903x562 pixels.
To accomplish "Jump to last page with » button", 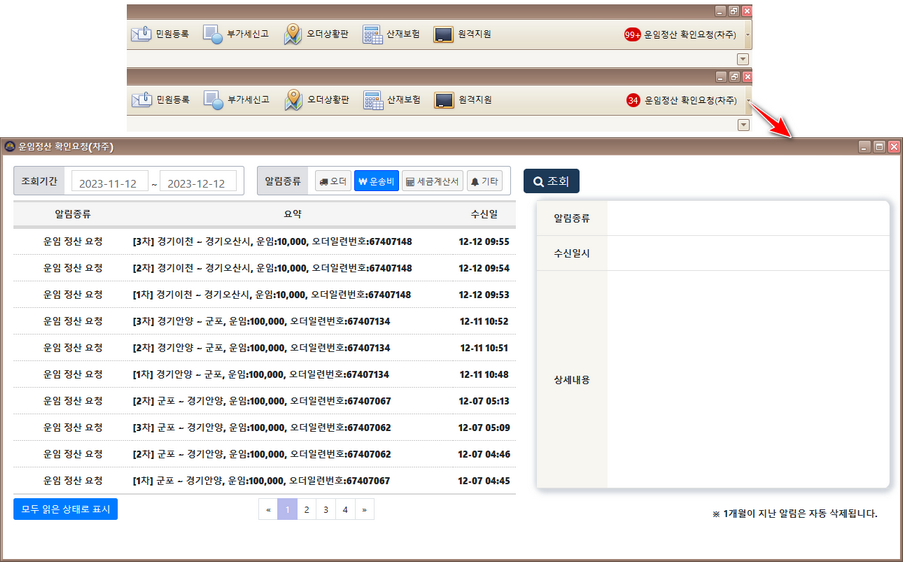I will [x=365, y=510].
